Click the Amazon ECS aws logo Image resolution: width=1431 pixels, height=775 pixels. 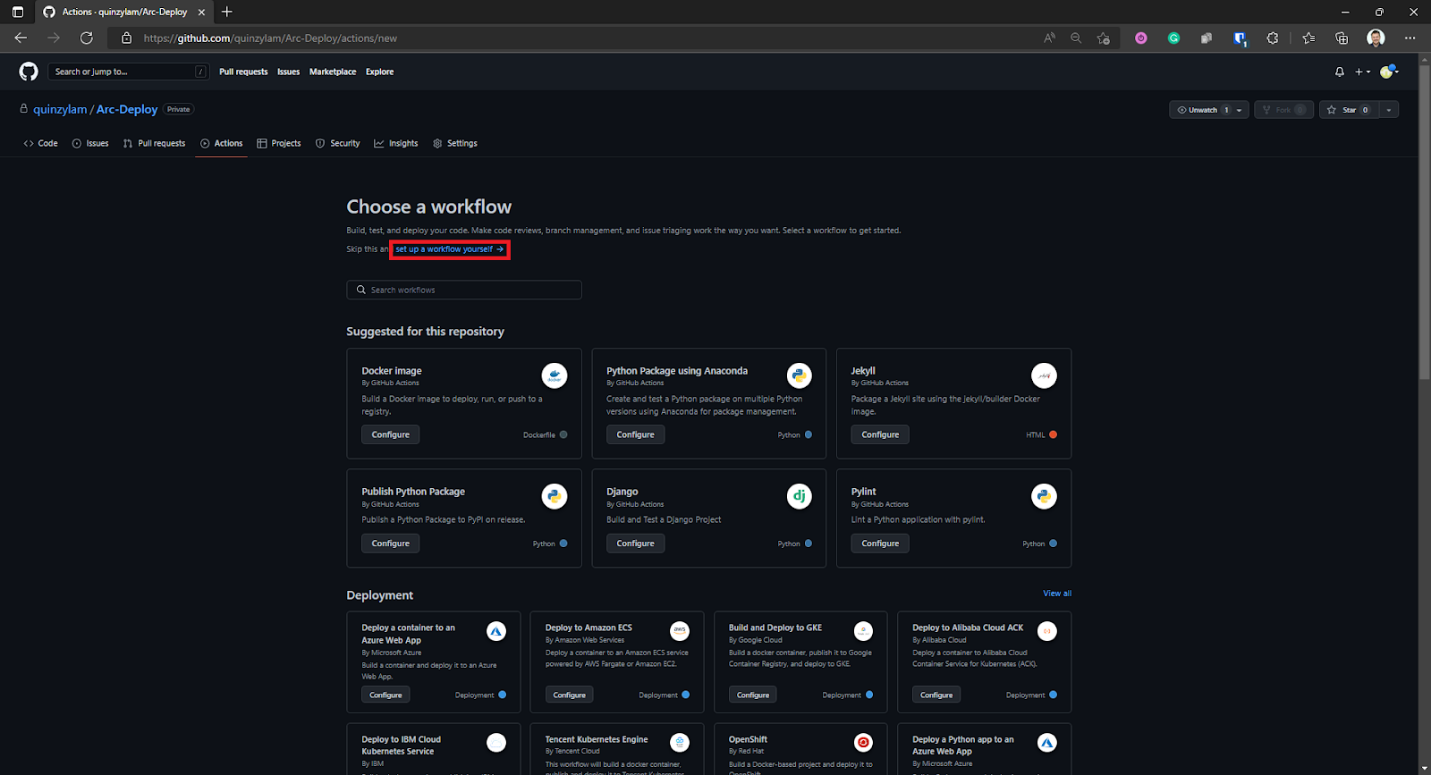[x=680, y=631]
